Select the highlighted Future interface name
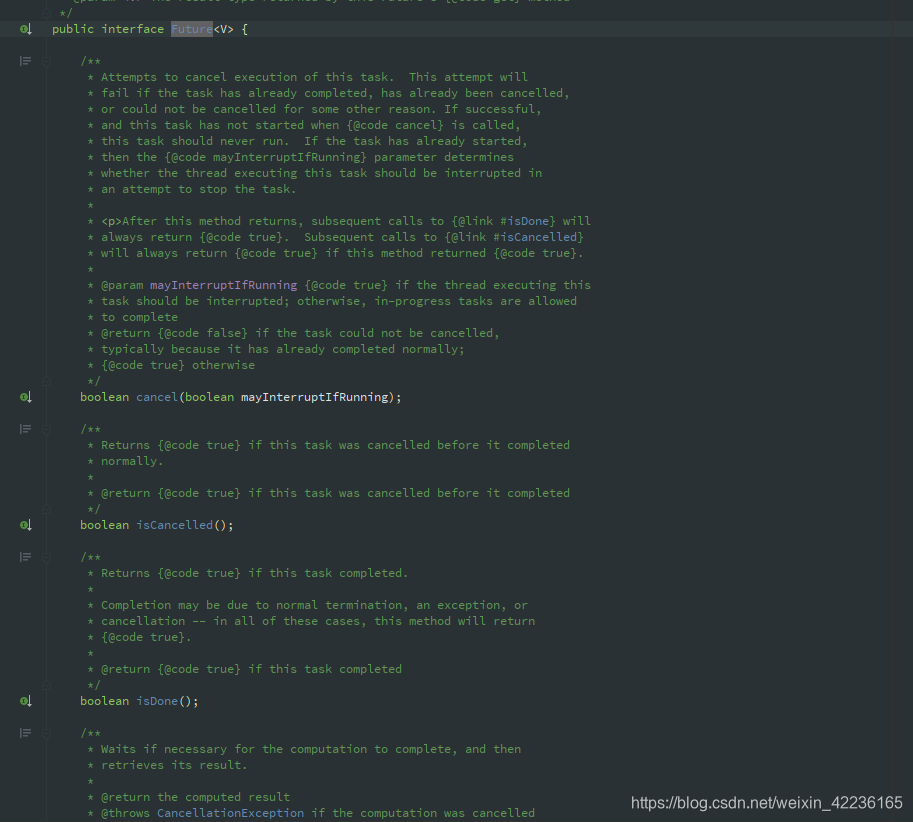The width and height of the screenshot is (913, 822). click(x=192, y=29)
